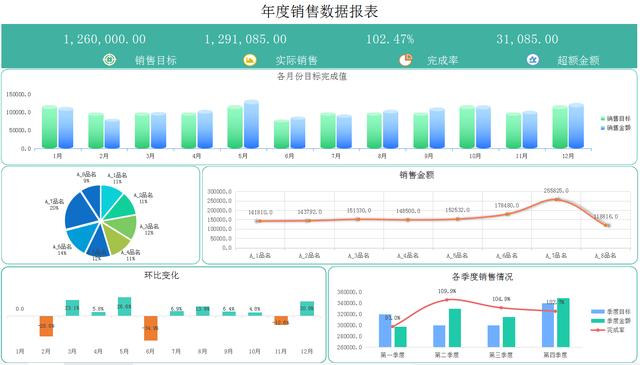The image size is (640, 365).
Task: Click the yellow chart icon beside 实际销售
Action: tap(250, 60)
